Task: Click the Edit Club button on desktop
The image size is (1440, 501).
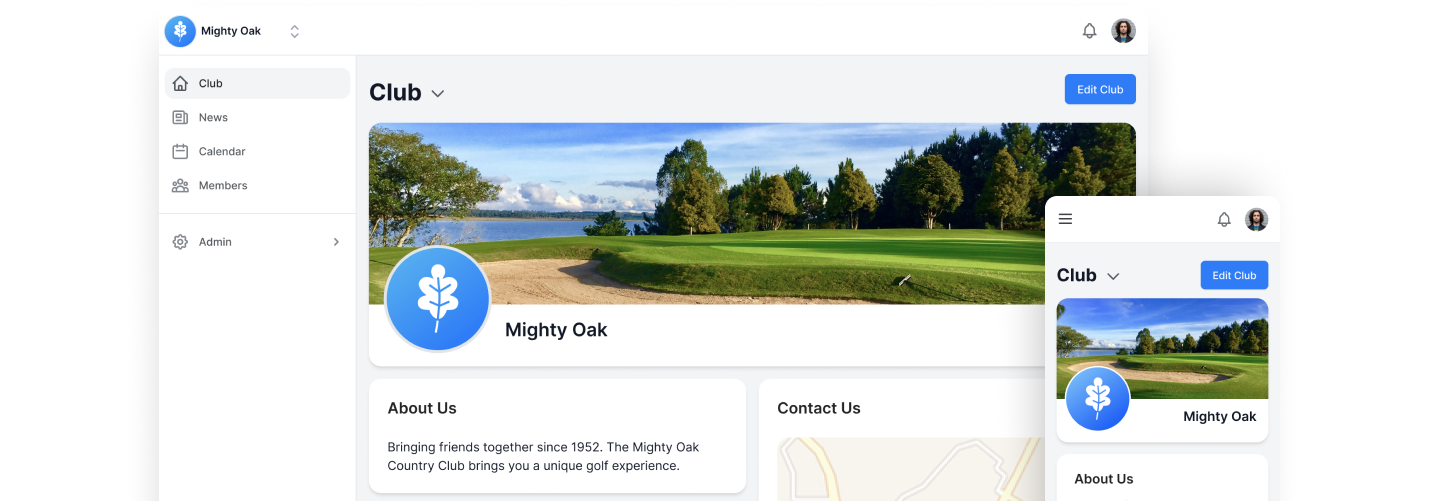Action: 1100,89
